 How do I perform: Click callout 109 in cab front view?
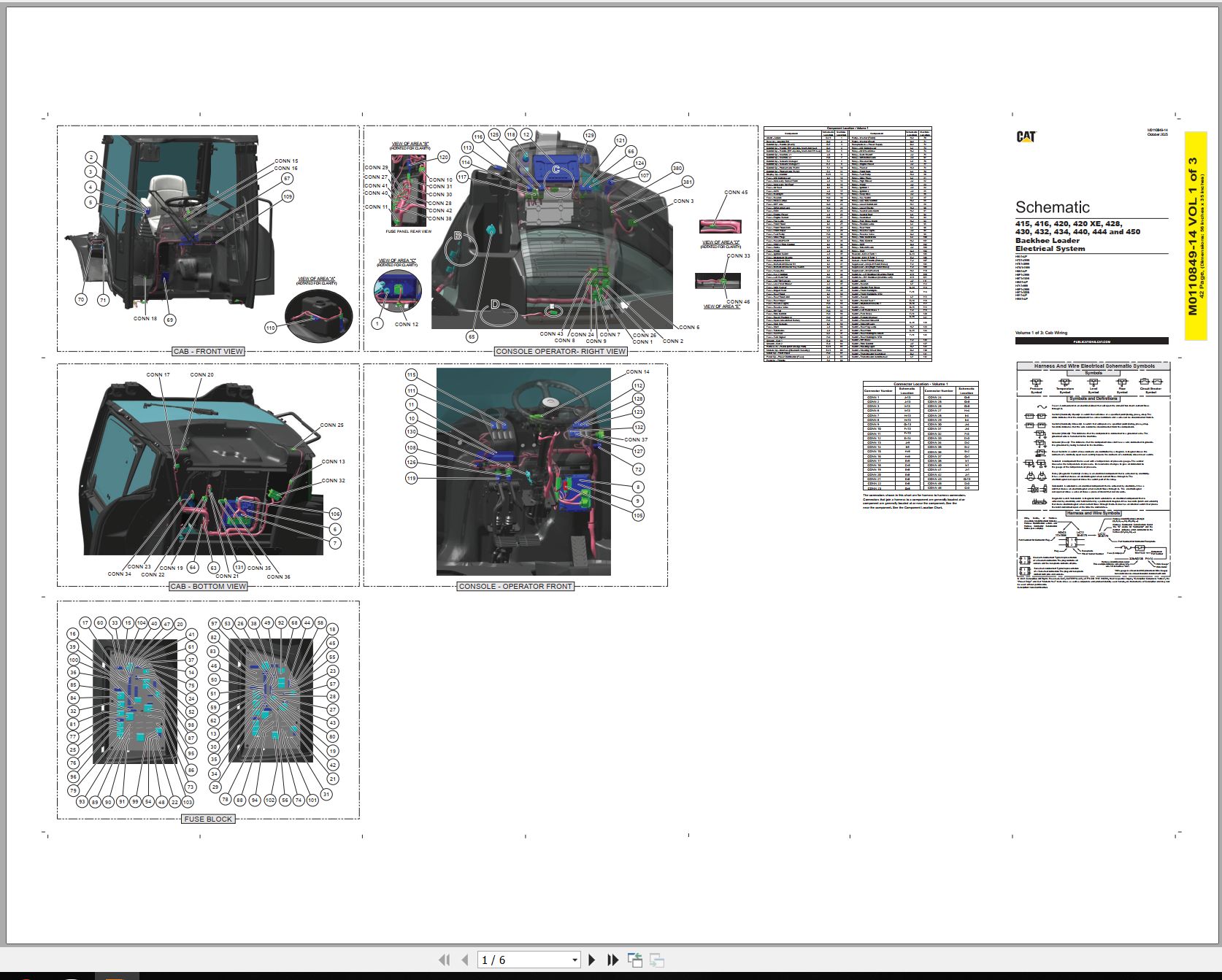pyautogui.click(x=288, y=196)
